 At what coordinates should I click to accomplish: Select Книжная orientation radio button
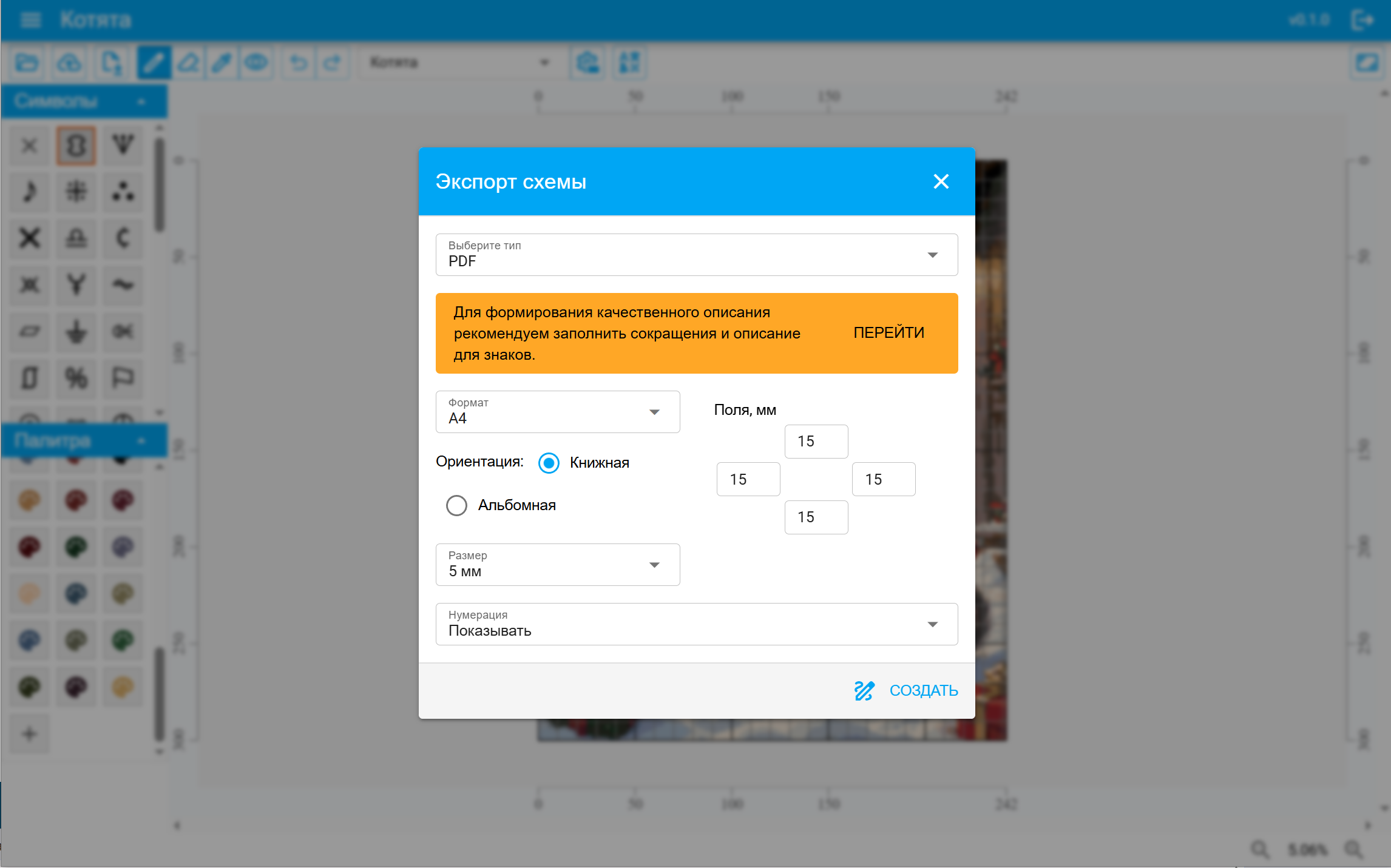(x=549, y=463)
